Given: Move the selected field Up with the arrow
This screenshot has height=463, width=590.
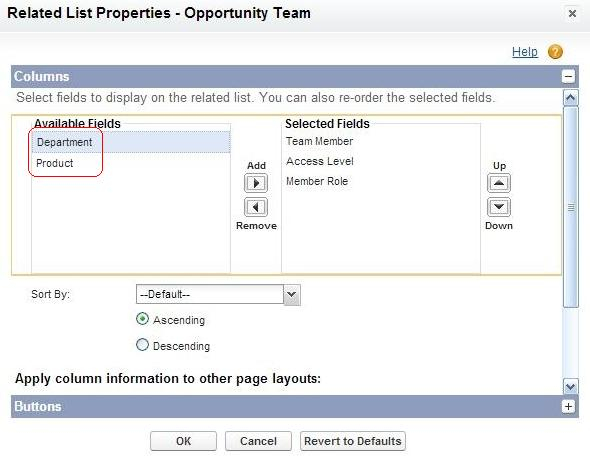Looking at the screenshot, I should pos(499,183).
